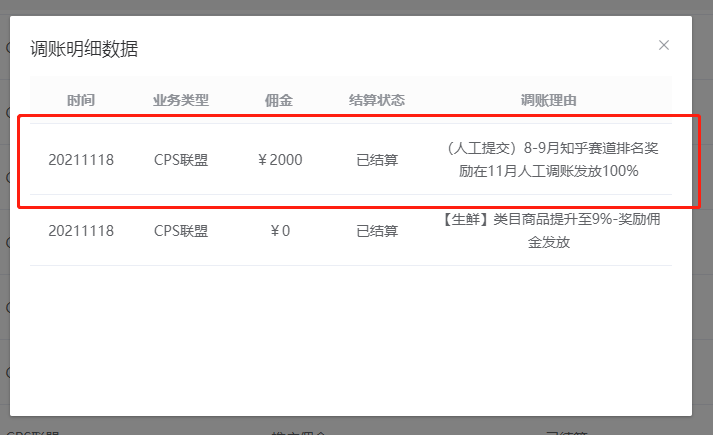Click the 佣金 column header
Image resolution: width=713 pixels, height=435 pixels.
click(279, 100)
